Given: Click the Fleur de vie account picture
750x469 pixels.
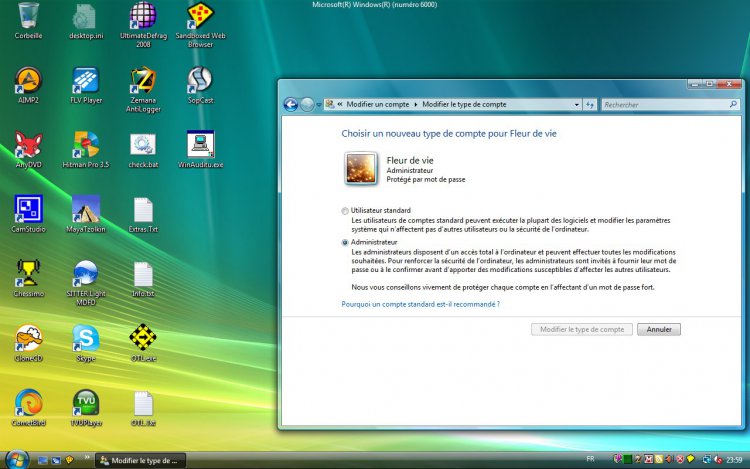Looking at the screenshot, I should point(360,168).
